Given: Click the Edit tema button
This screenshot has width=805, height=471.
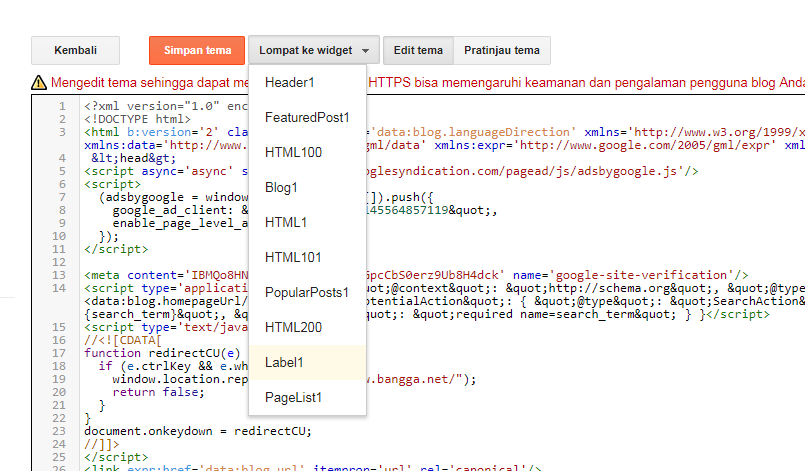Looking at the screenshot, I should point(418,50).
